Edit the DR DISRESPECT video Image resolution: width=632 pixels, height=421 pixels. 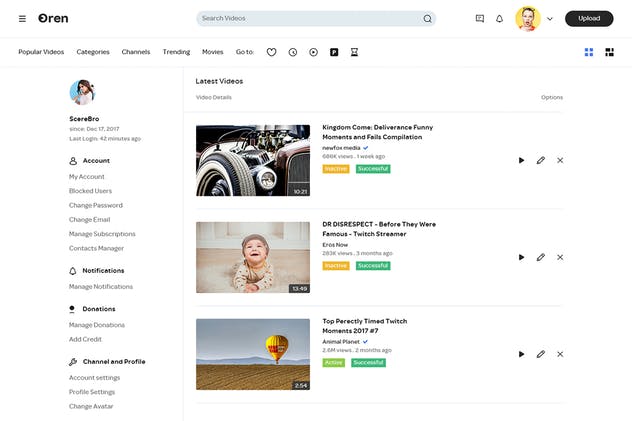pyautogui.click(x=541, y=257)
